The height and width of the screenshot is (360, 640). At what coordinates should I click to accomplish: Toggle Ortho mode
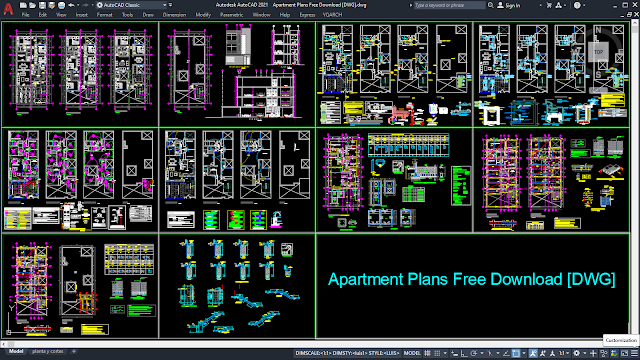click(x=464, y=353)
